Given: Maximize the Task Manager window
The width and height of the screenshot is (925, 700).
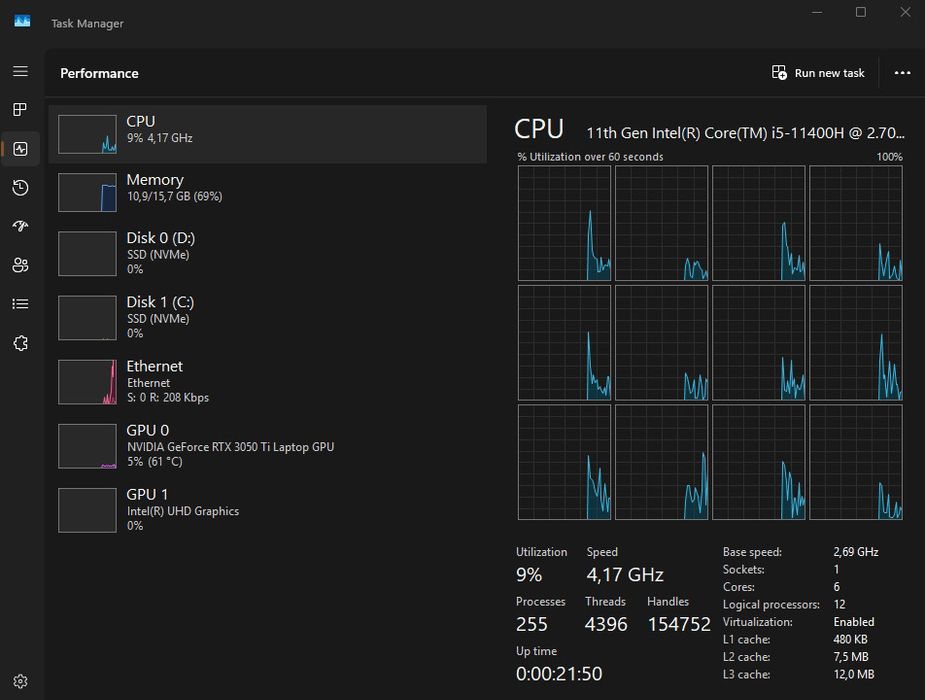Looking at the screenshot, I should click(x=861, y=12).
